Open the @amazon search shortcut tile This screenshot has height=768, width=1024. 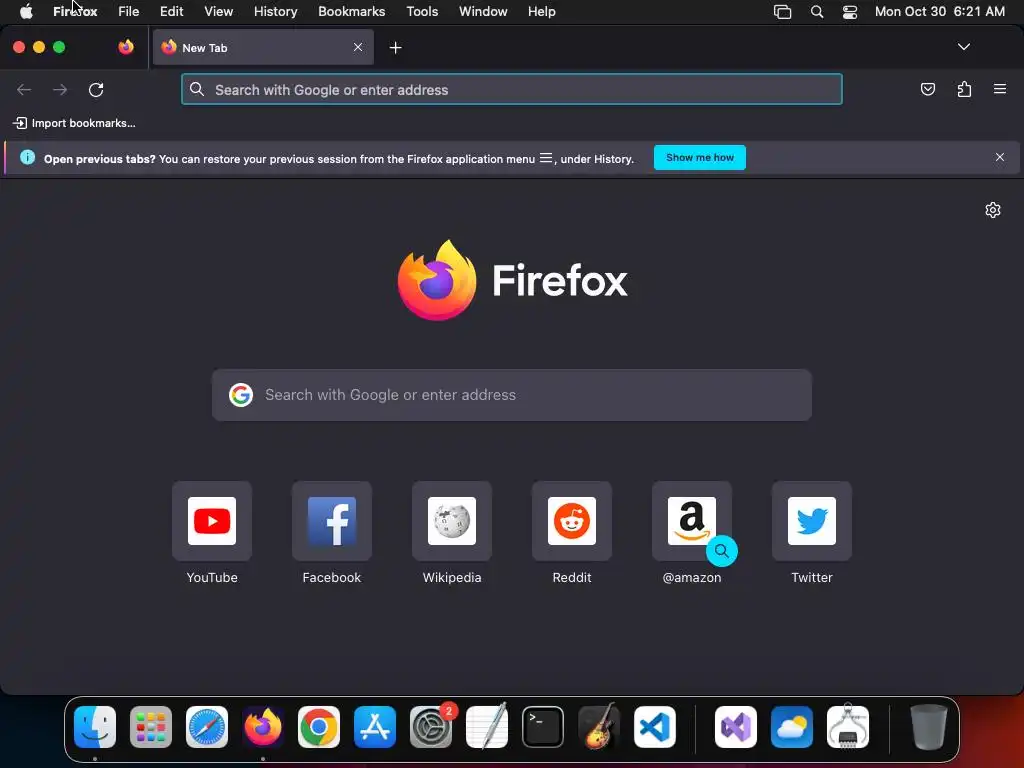coord(692,520)
